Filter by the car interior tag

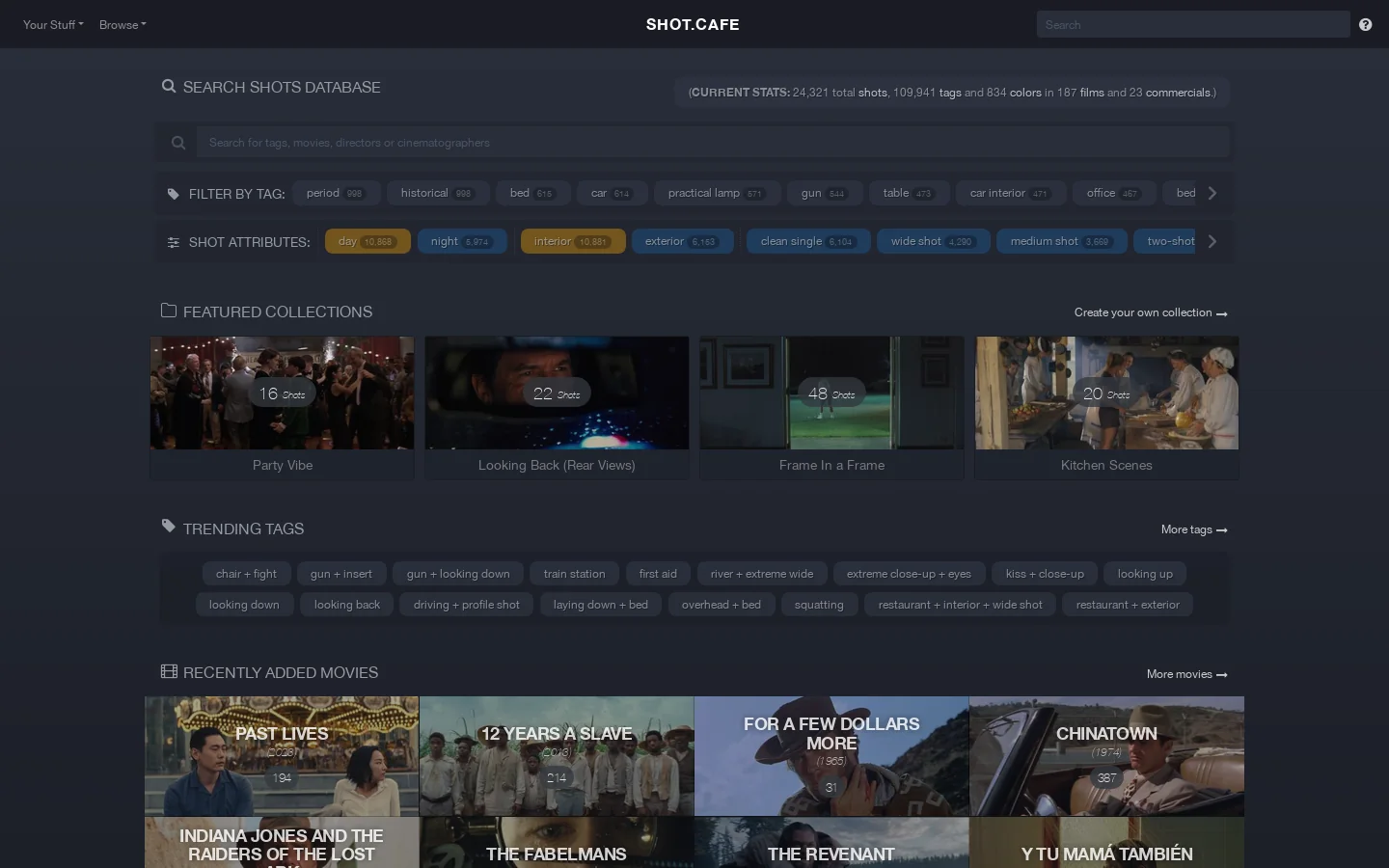pos(1011,193)
